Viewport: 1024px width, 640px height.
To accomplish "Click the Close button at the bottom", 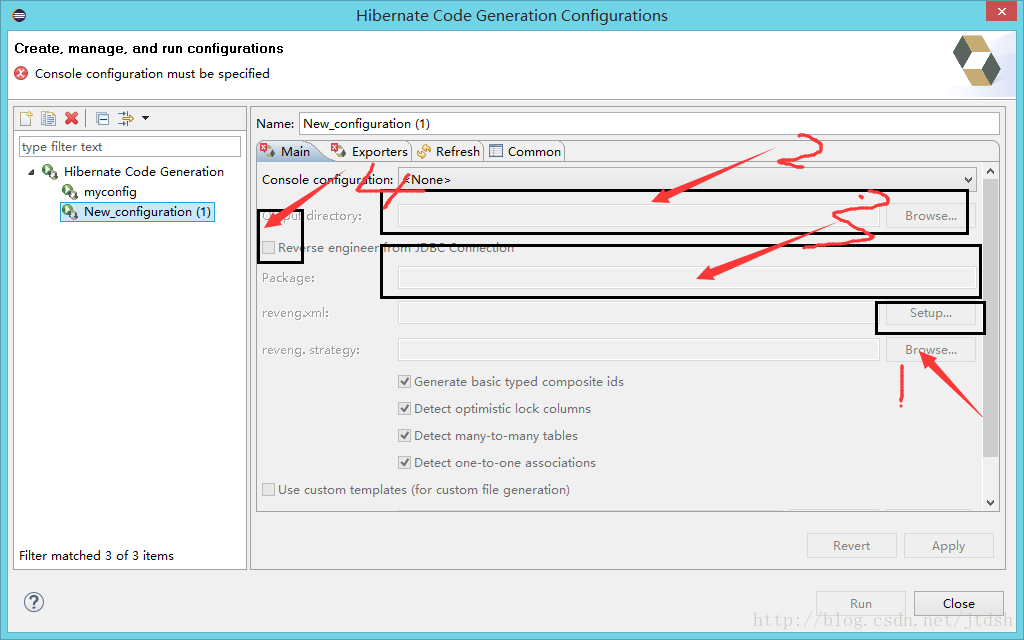I will (959, 603).
